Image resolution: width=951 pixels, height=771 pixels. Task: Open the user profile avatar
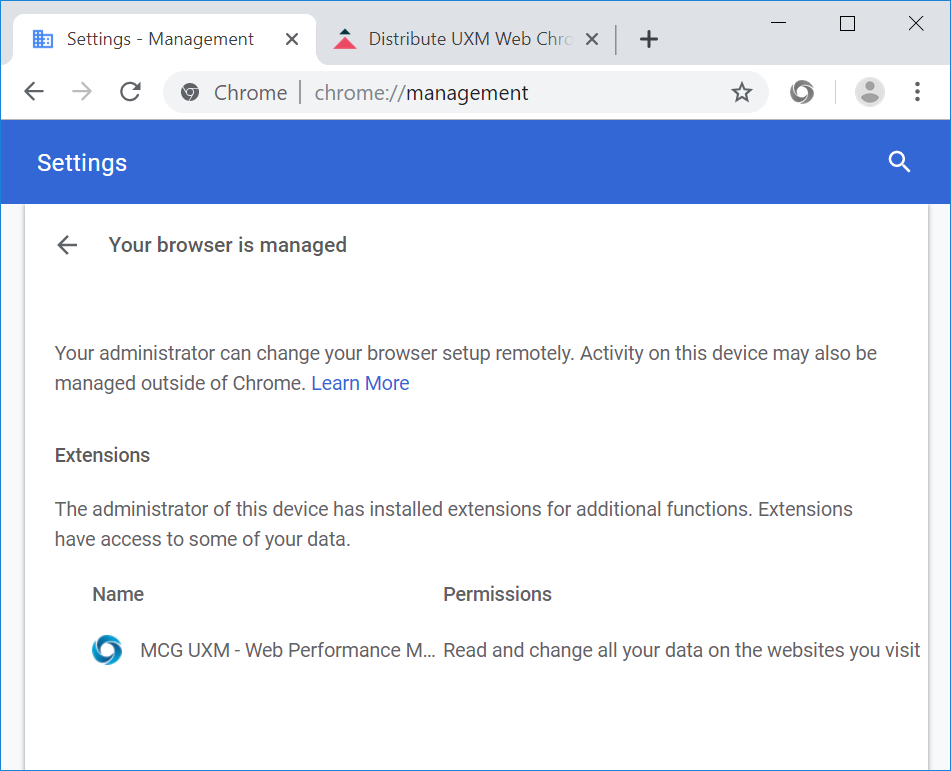[x=870, y=93]
